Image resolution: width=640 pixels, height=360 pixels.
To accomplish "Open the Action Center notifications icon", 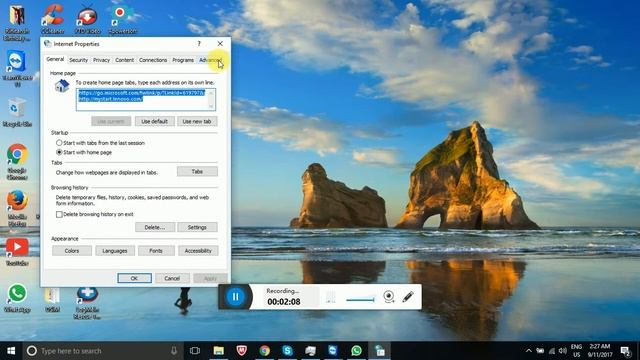I will (625, 351).
